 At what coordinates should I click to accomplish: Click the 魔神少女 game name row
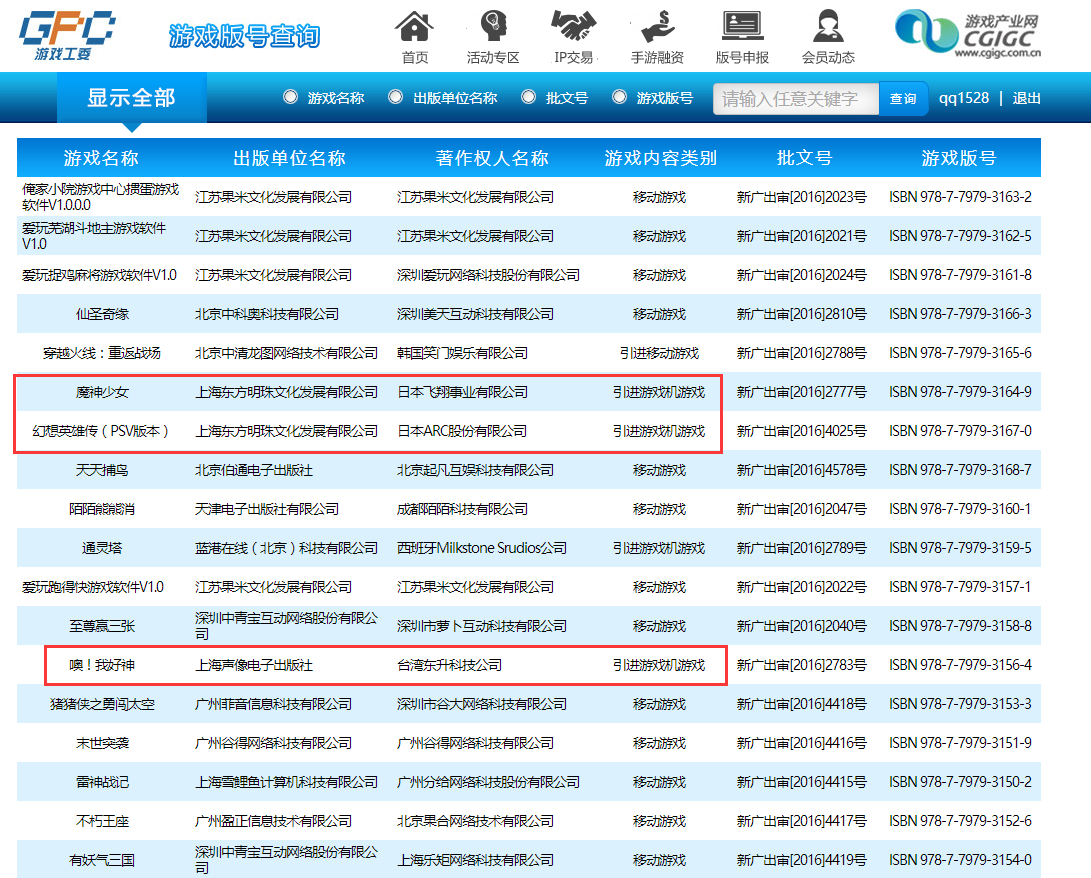(x=103, y=392)
